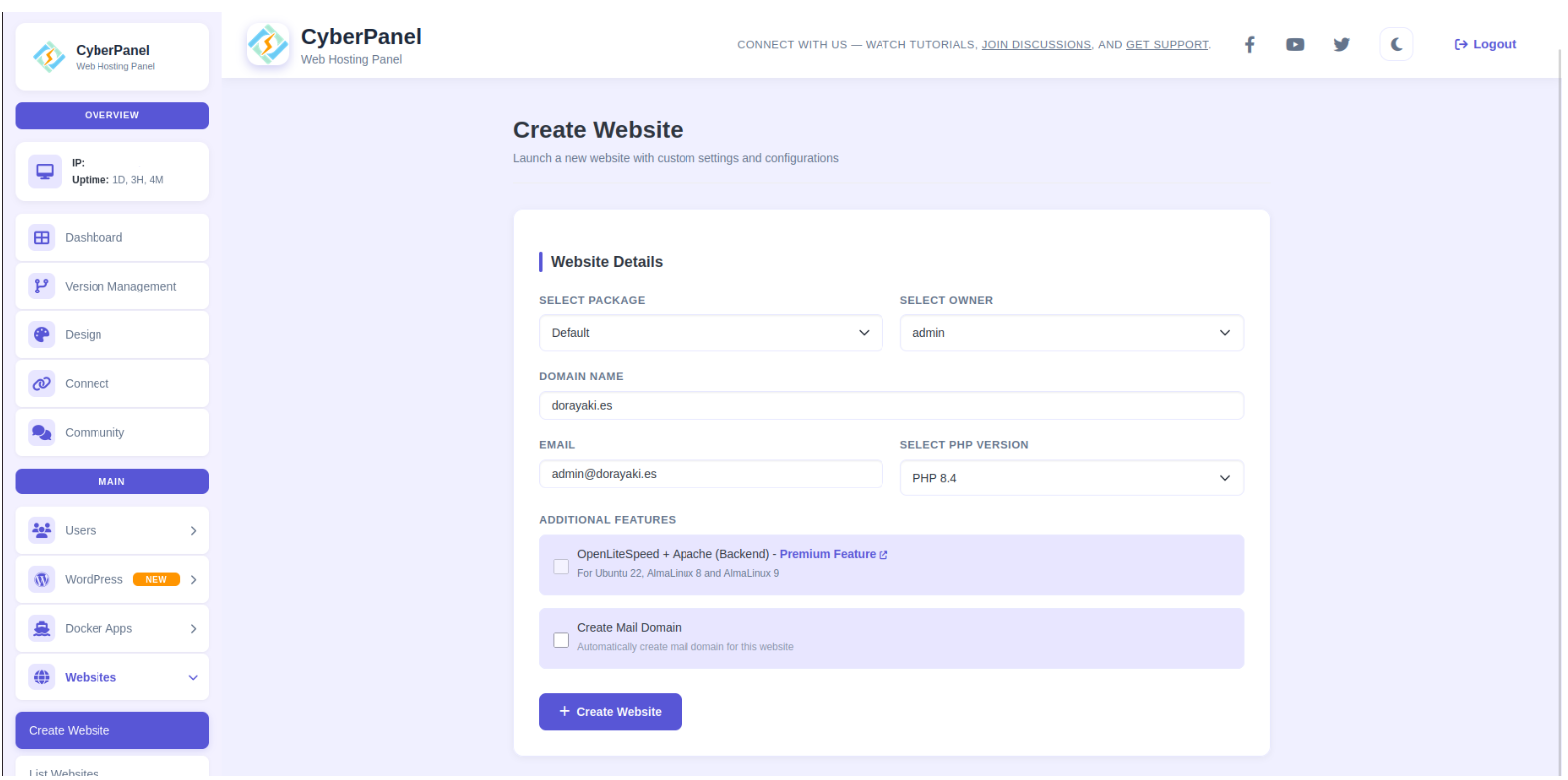Screen dimensions: 1568x780
Task: Click the WordPress logo icon
Action: click(x=42, y=580)
